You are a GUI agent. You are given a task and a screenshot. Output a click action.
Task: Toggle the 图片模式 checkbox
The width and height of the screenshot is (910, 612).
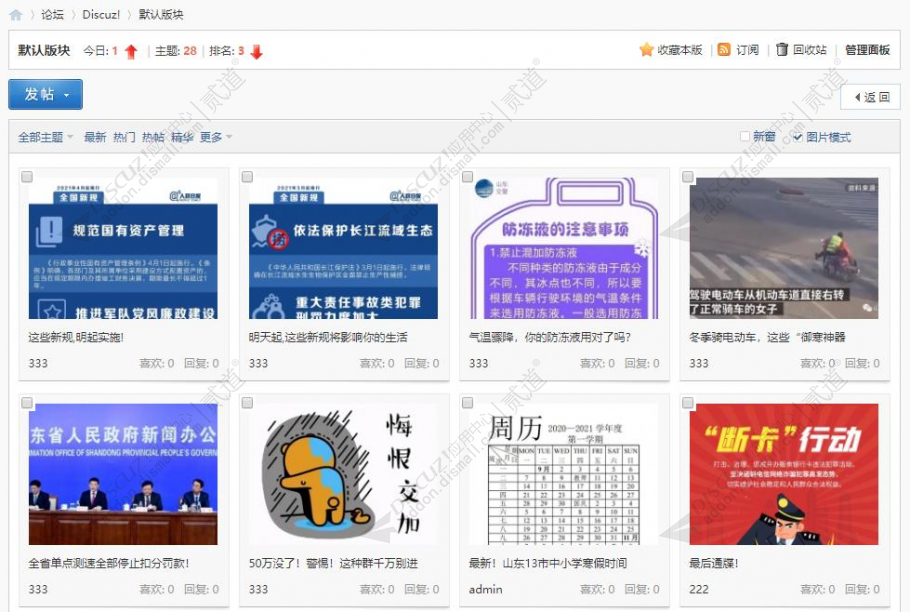(797, 137)
